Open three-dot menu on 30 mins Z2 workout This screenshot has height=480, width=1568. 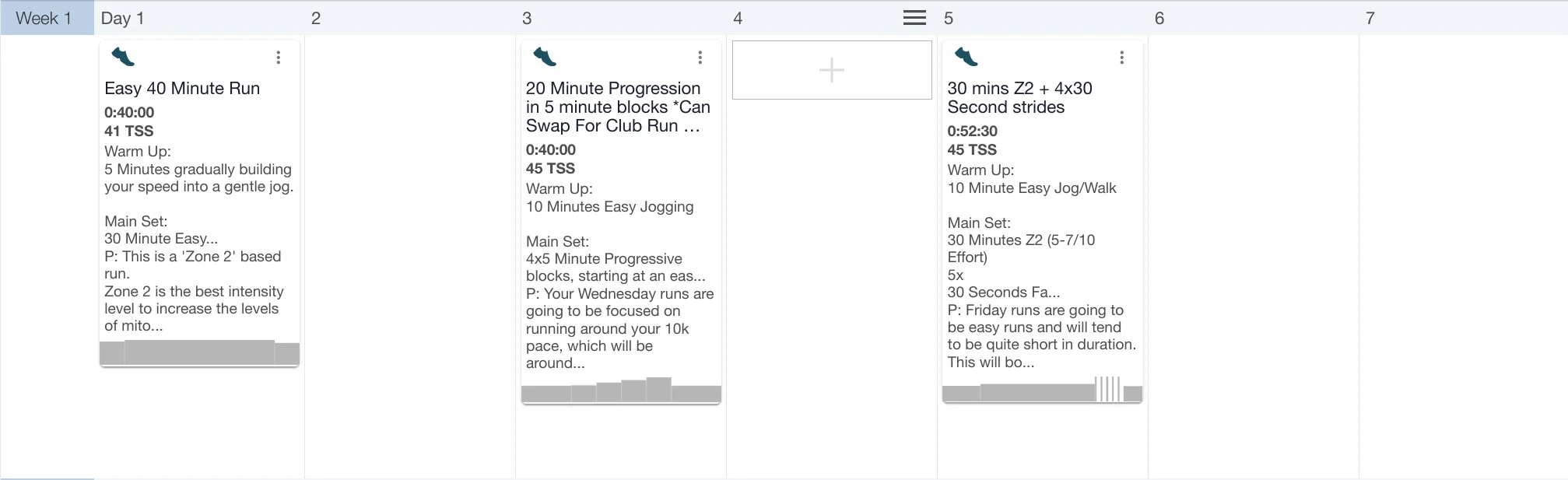1122,58
